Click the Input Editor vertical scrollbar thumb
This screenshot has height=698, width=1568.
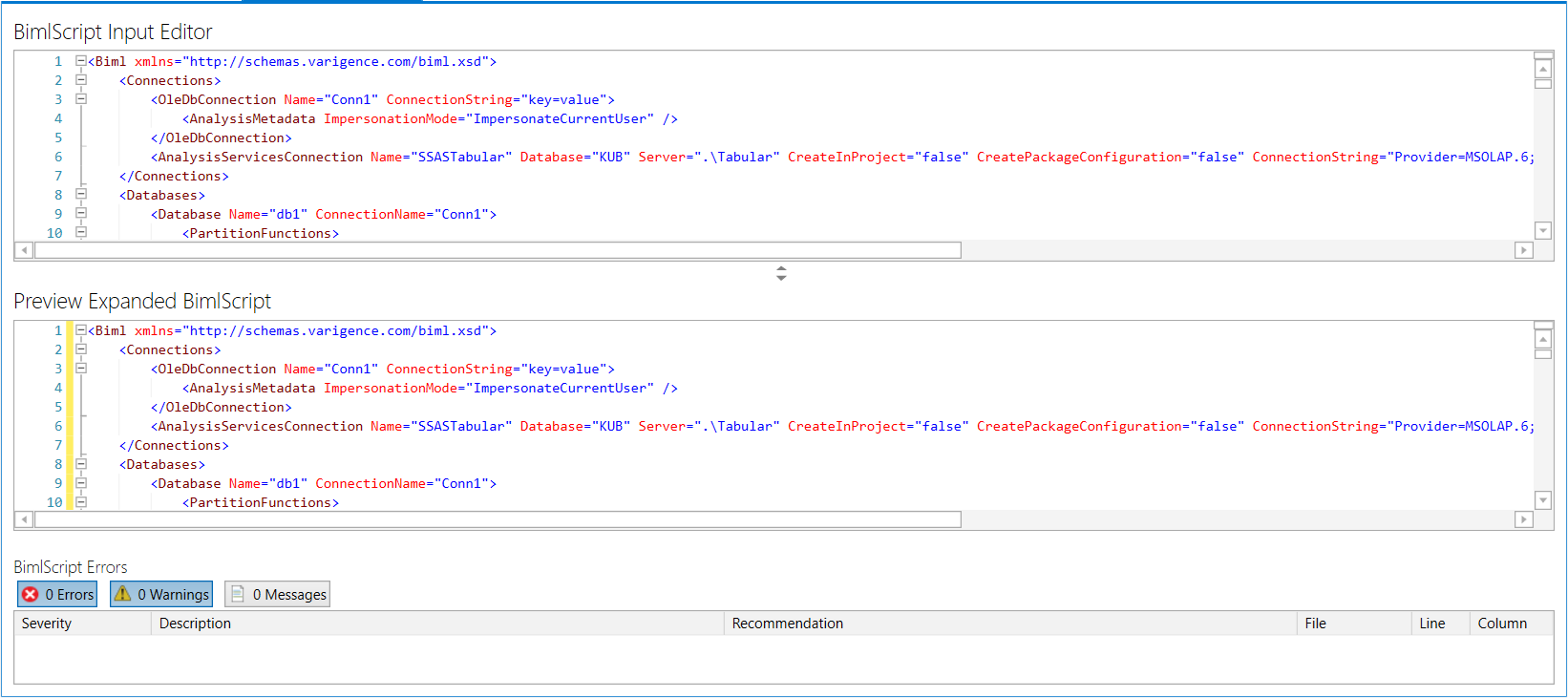tap(1543, 84)
